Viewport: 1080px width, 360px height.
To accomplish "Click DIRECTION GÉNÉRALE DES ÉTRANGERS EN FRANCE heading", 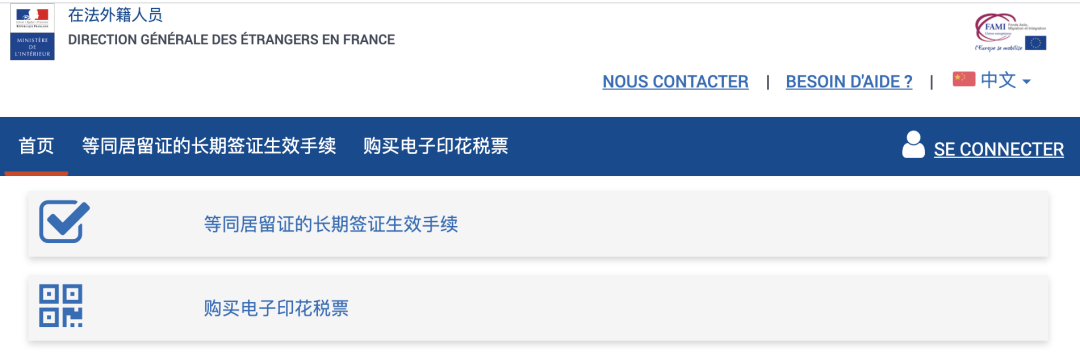I will click(231, 40).
